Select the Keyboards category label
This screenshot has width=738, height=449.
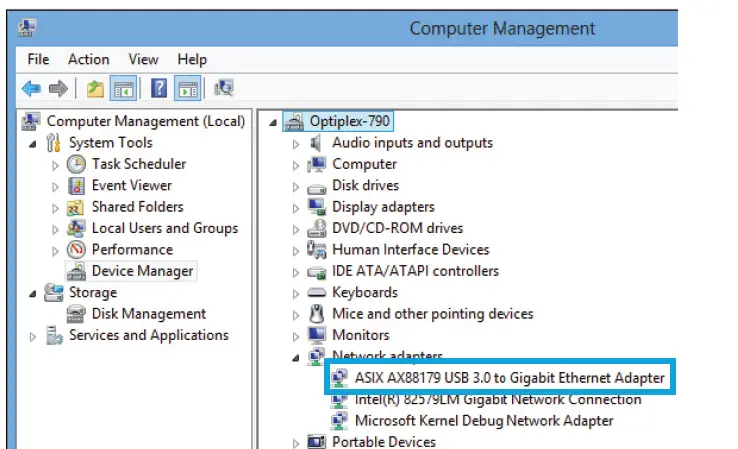[x=365, y=293]
